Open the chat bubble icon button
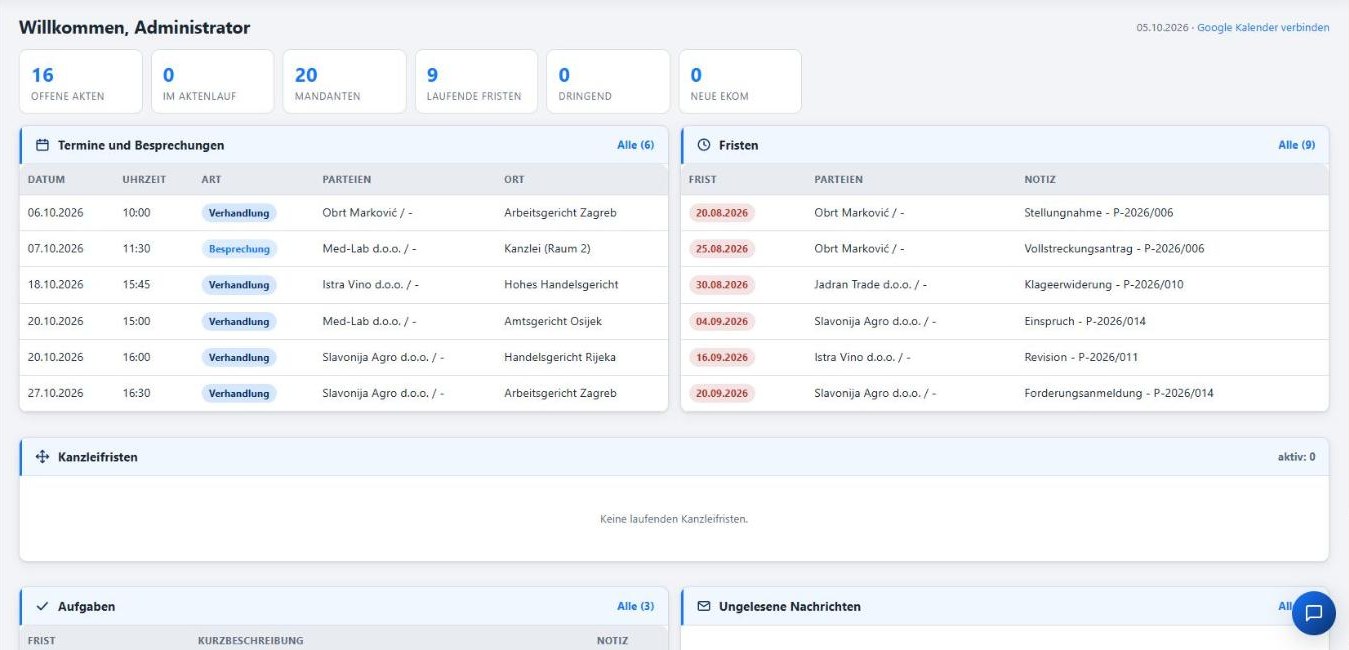The height and width of the screenshot is (650, 1349). [1313, 613]
